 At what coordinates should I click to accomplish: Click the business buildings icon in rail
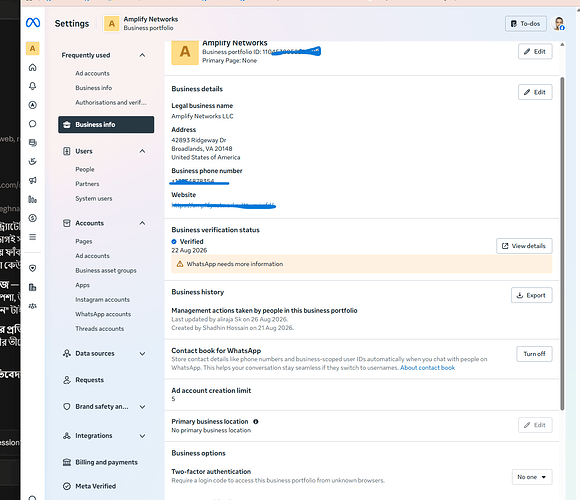pyautogui.click(x=33, y=287)
